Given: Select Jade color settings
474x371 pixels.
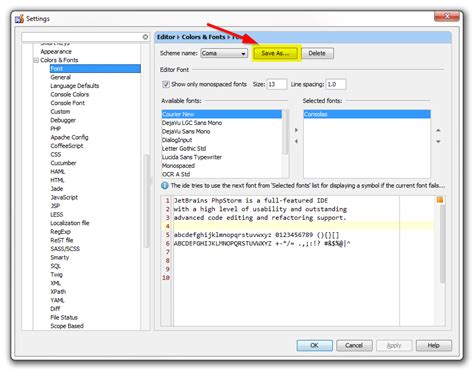Looking at the screenshot, I should pos(57,189).
